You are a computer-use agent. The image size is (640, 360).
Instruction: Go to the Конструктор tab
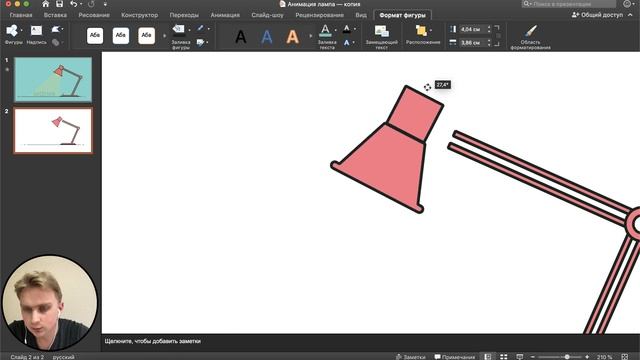tap(140, 15)
